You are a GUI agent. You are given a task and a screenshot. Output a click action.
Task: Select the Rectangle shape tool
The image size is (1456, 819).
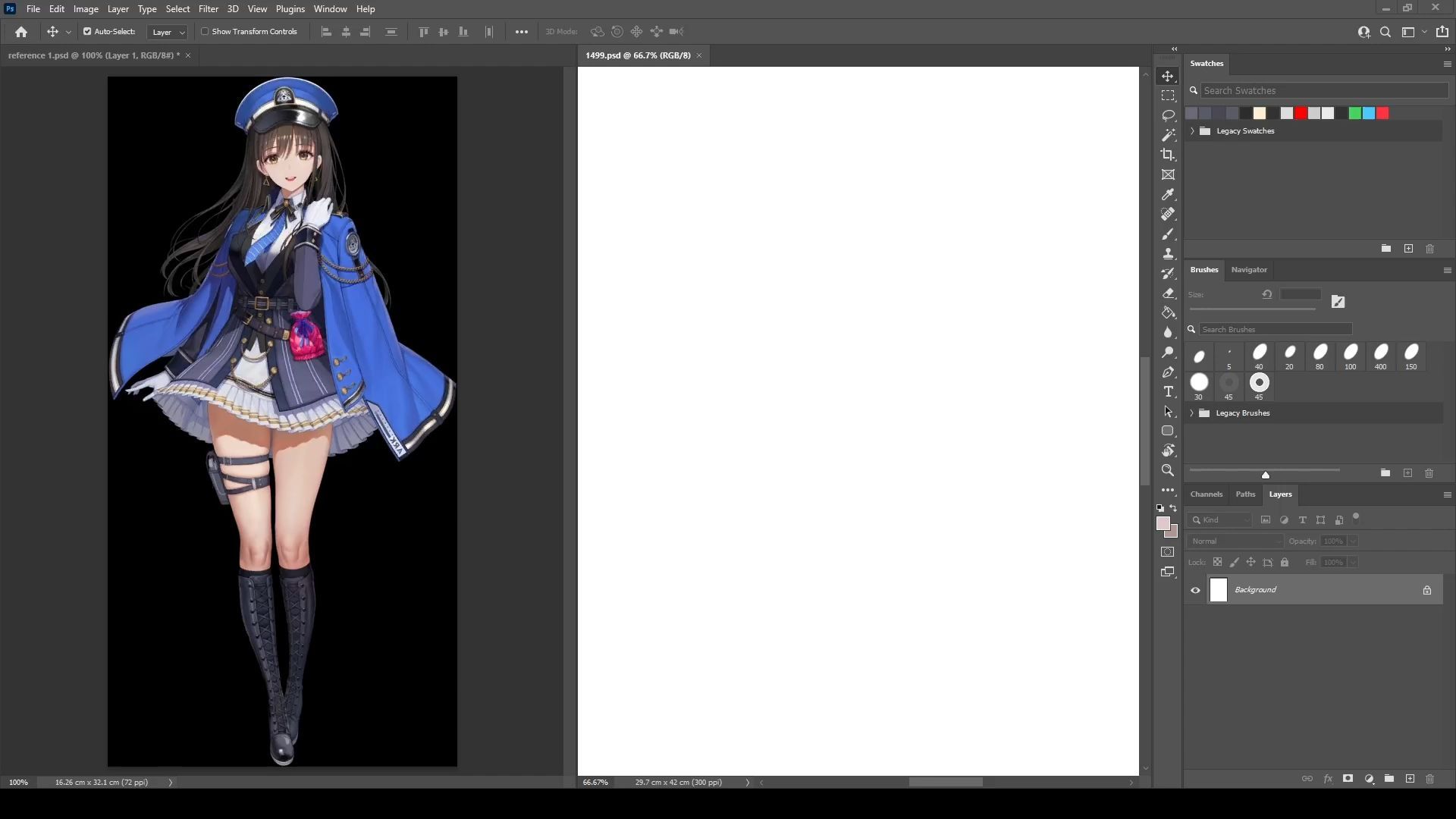click(x=1168, y=431)
